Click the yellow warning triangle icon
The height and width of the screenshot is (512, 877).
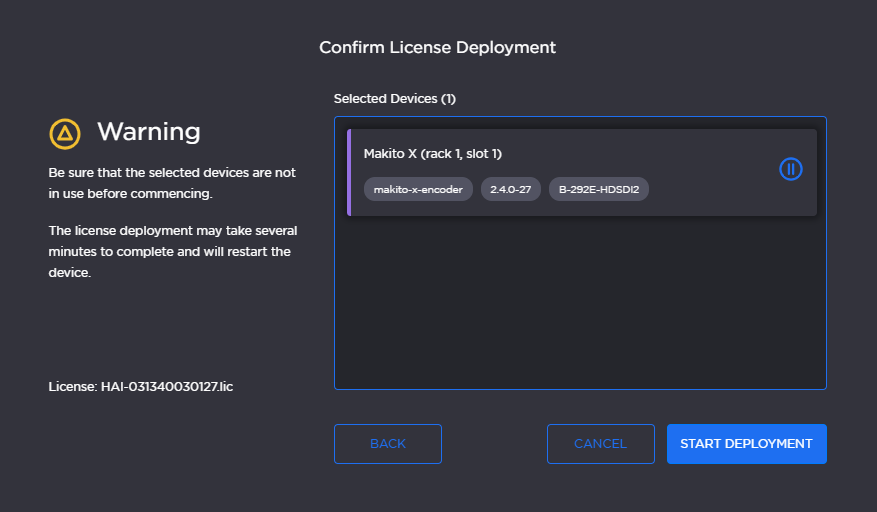pyautogui.click(x=65, y=132)
